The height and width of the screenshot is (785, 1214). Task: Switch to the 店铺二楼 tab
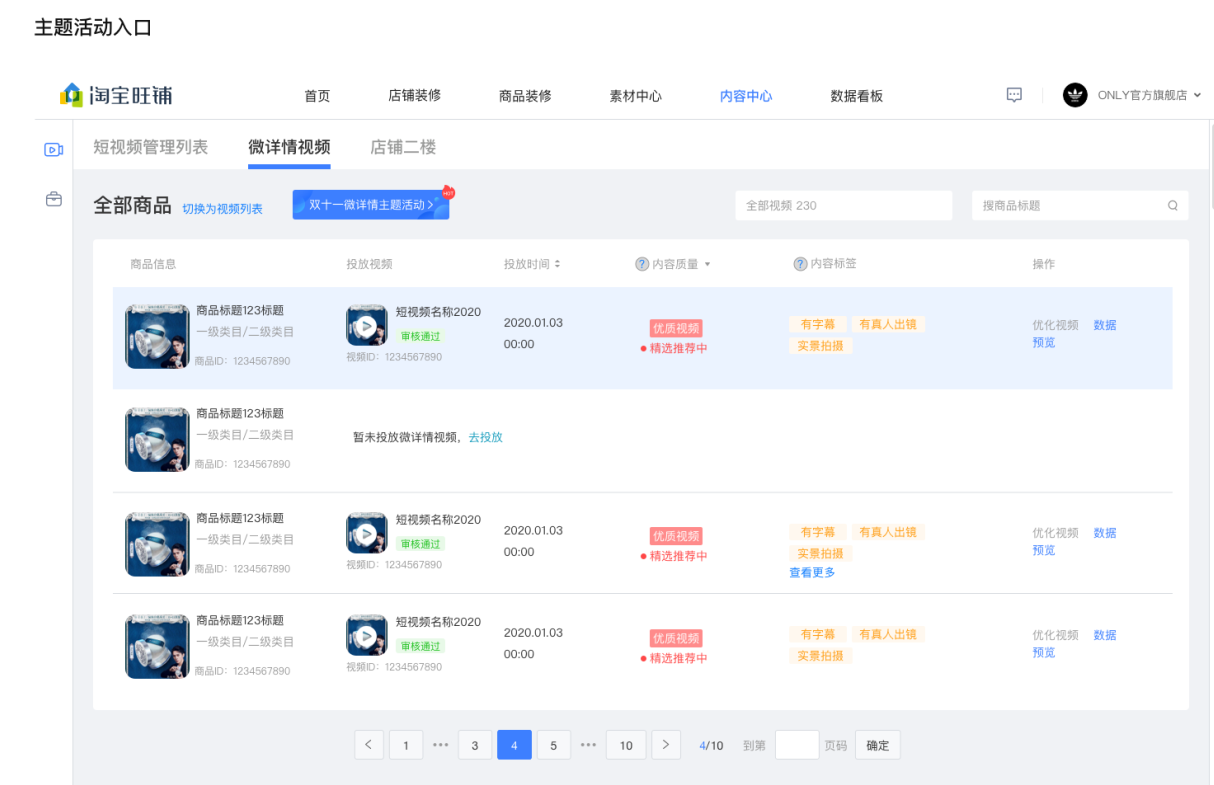[x=403, y=147]
